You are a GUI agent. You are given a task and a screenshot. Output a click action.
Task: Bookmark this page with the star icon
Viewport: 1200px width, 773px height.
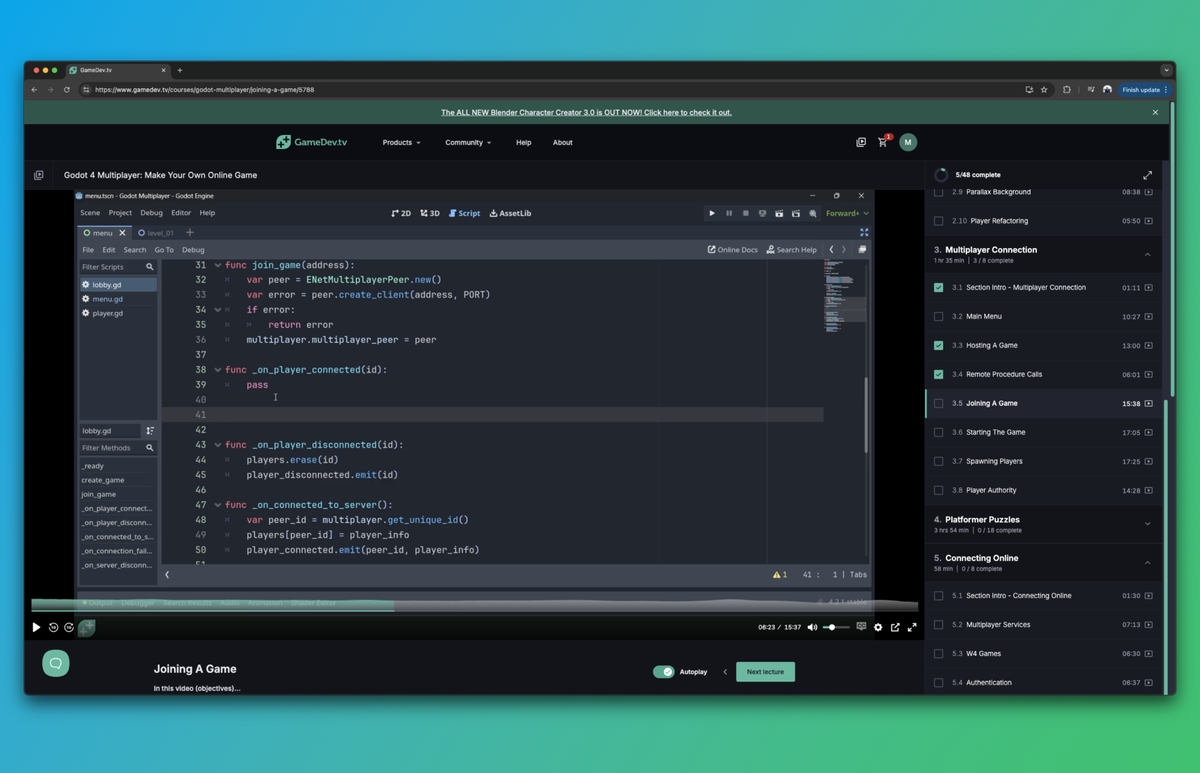point(1044,89)
